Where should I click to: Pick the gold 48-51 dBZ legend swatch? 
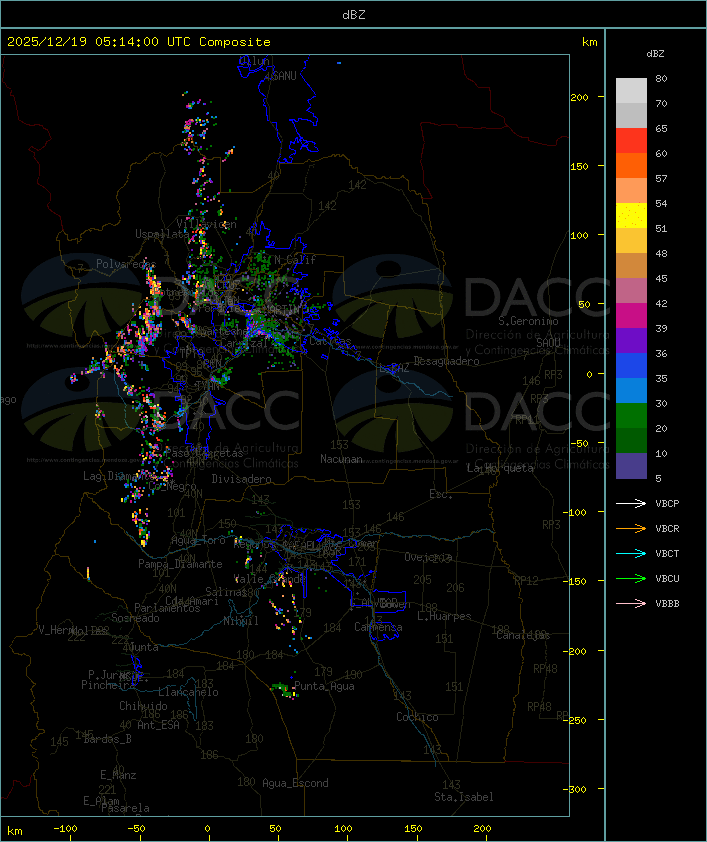tap(631, 241)
